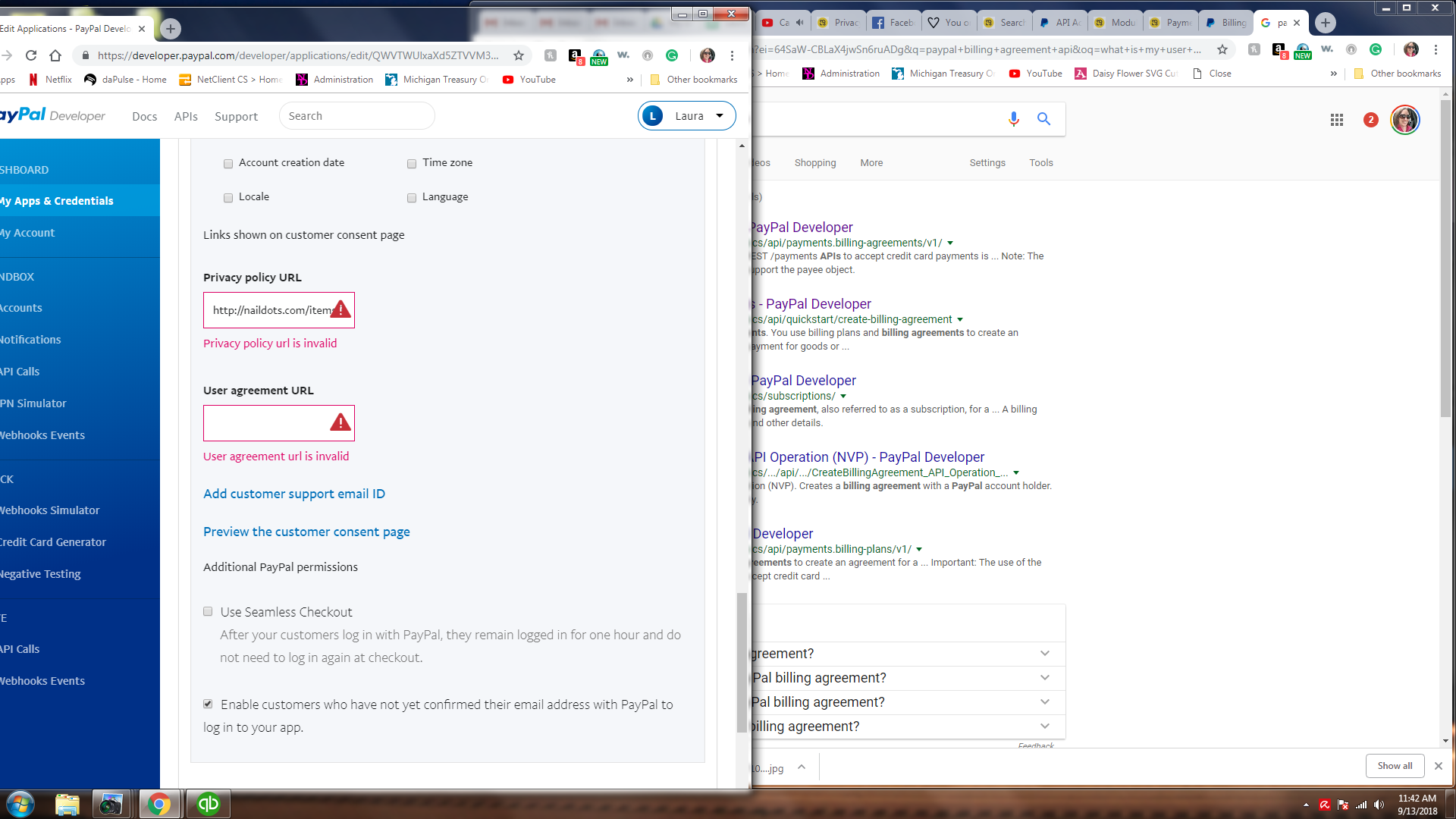Image resolution: width=1456 pixels, height=819 pixels.
Task: Preview the customer consent page
Action: pos(306,532)
